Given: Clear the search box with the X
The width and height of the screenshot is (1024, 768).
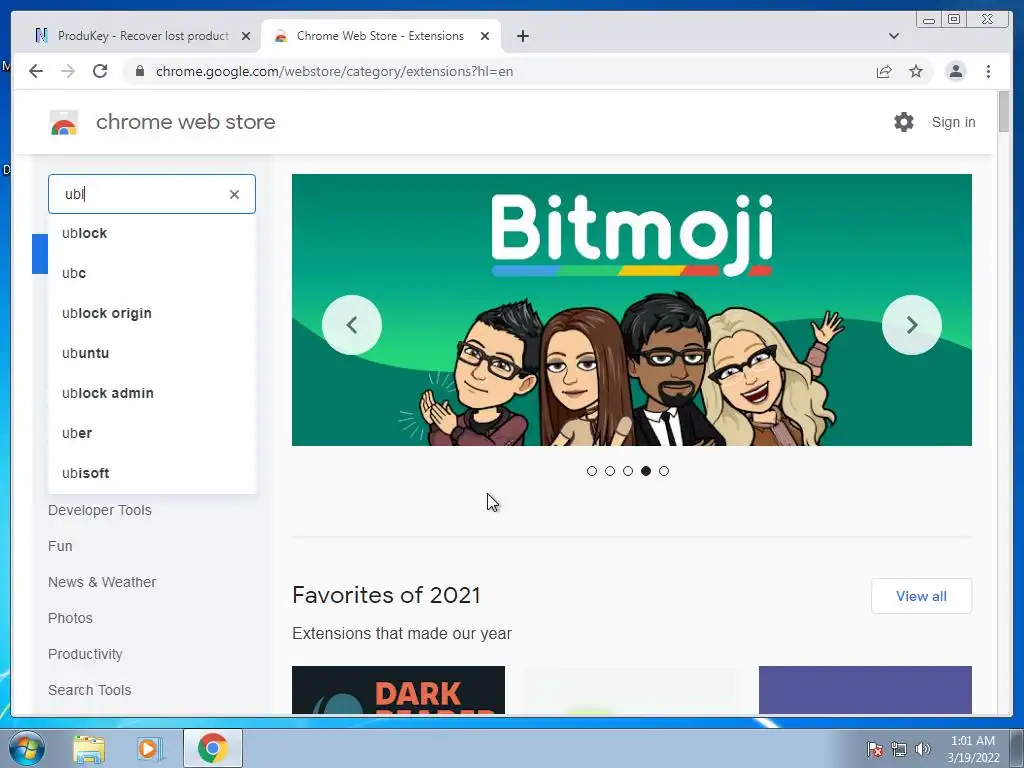Looking at the screenshot, I should (234, 194).
